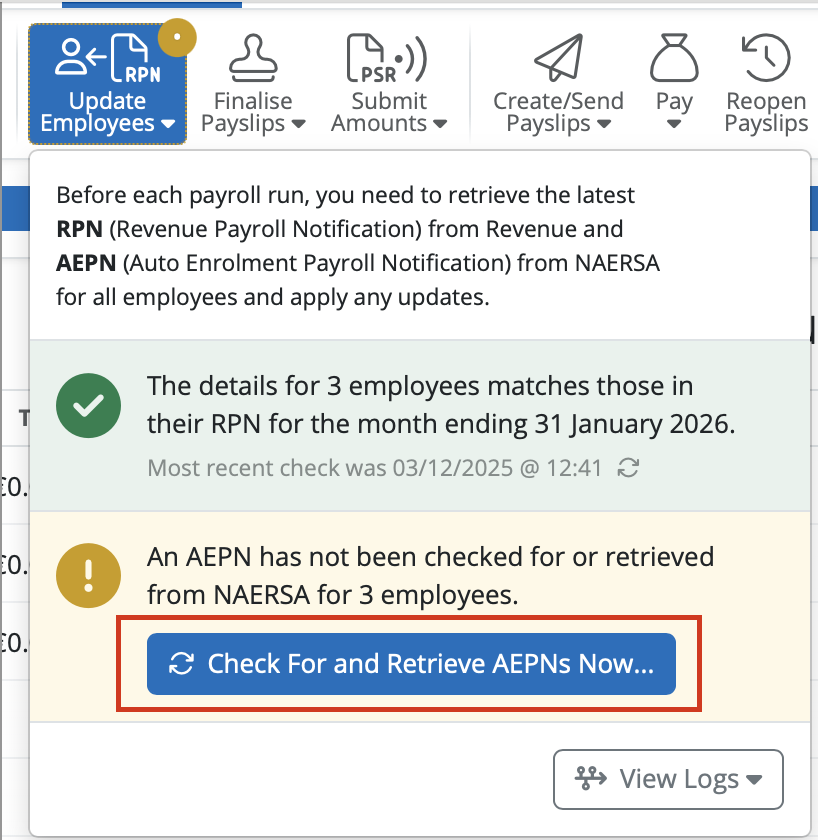The image size is (818, 840).
Task: Click the Create/Send Payslips paper plane icon
Action: point(558,59)
